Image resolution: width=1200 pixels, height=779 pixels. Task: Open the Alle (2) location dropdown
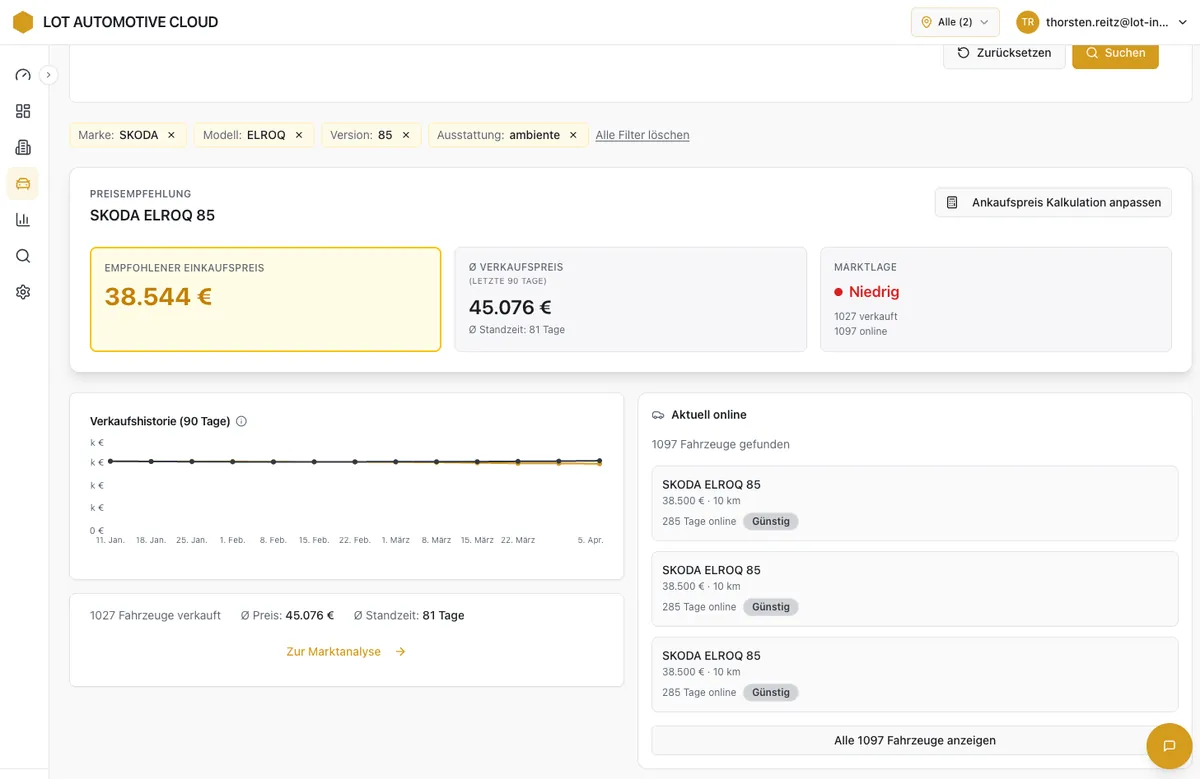click(x=954, y=22)
